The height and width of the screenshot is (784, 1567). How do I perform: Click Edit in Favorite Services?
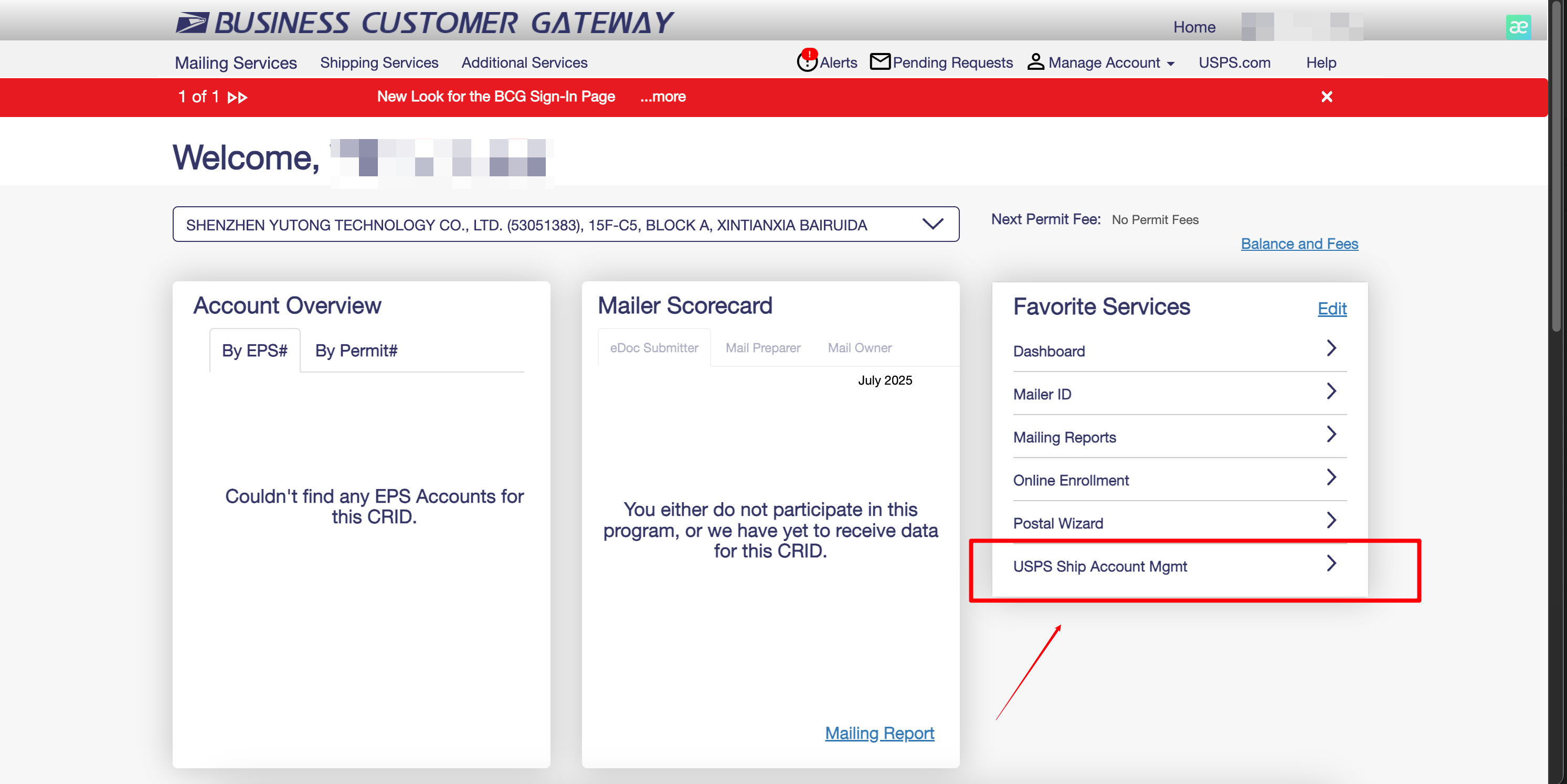(1331, 309)
